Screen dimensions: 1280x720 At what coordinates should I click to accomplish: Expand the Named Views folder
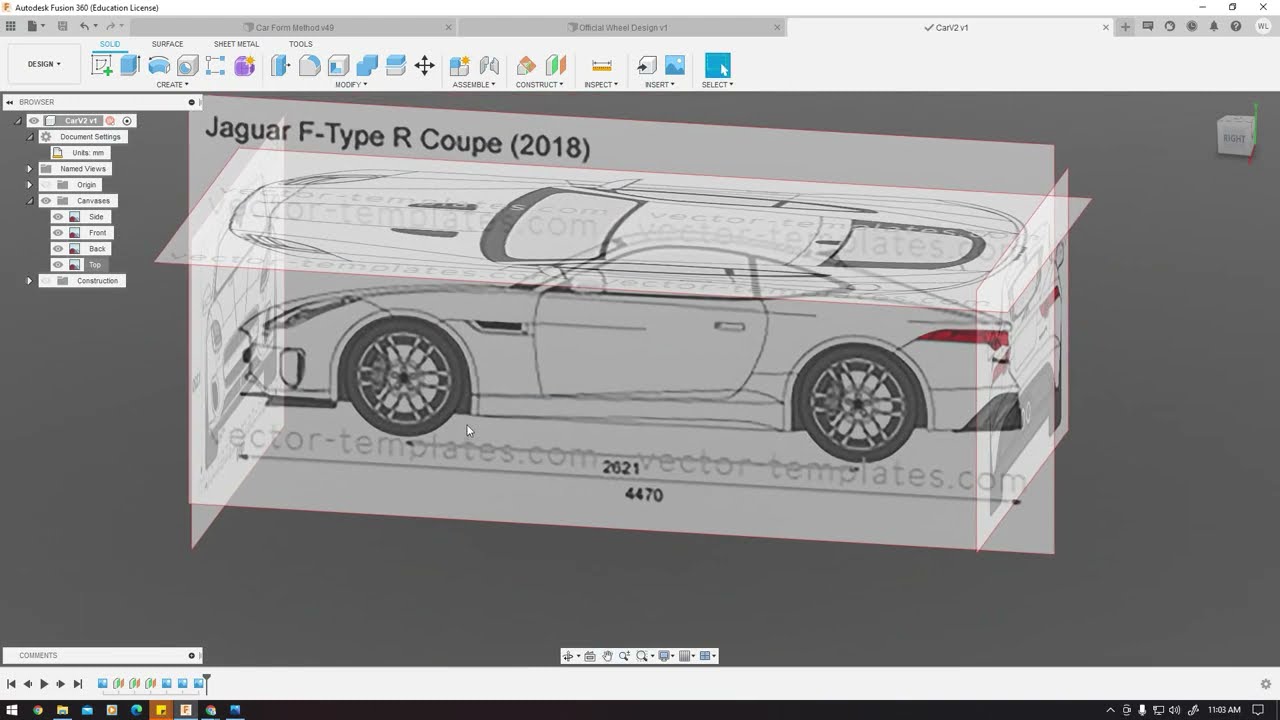[x=29, y=169]
